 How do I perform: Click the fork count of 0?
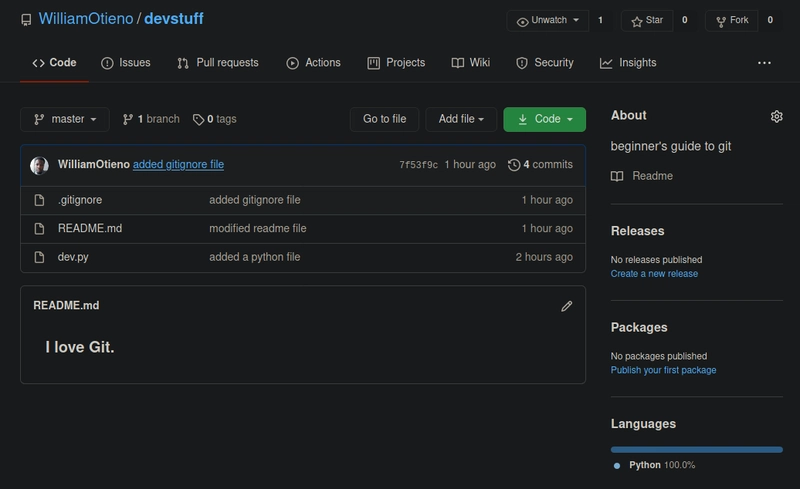click(770, 20)
